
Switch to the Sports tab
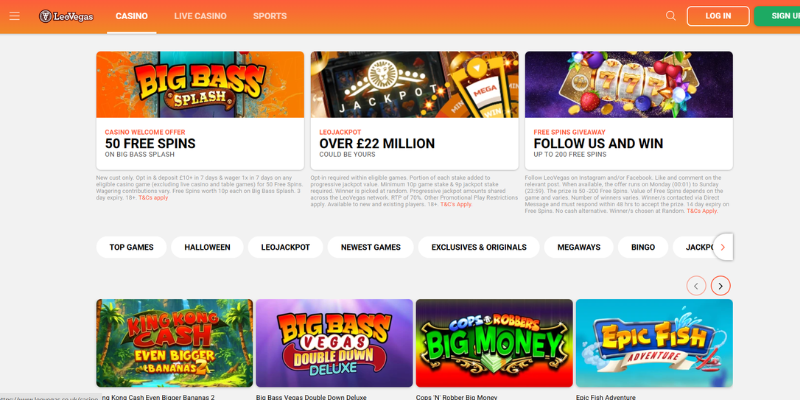pyautogui.click(x=270, y=16)
